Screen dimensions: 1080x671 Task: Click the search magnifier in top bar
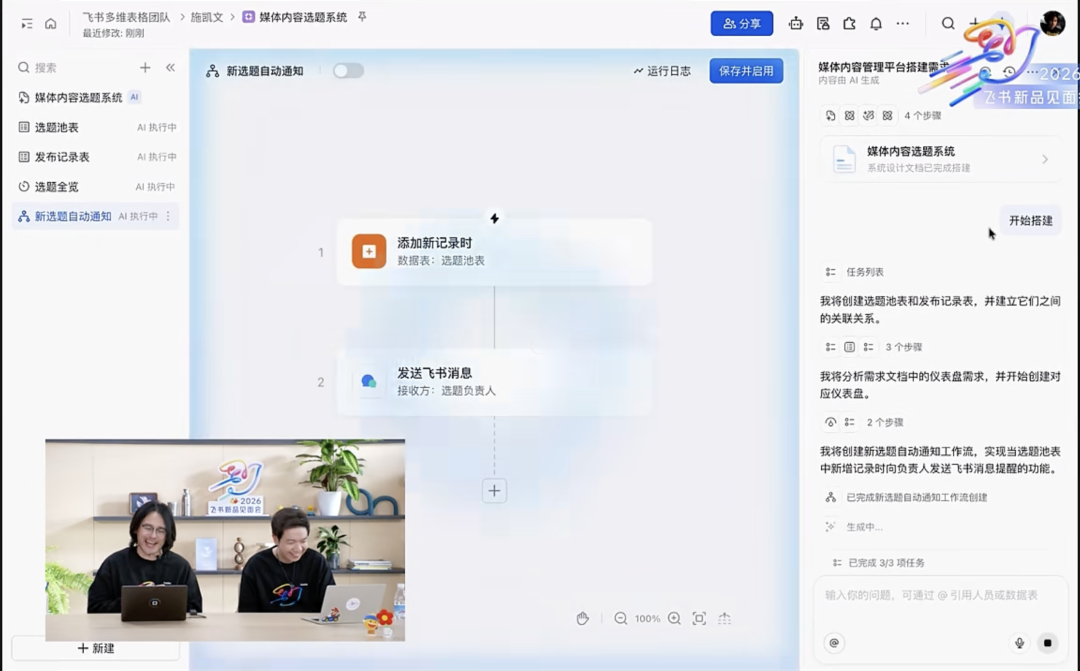[x=948, y=23]
